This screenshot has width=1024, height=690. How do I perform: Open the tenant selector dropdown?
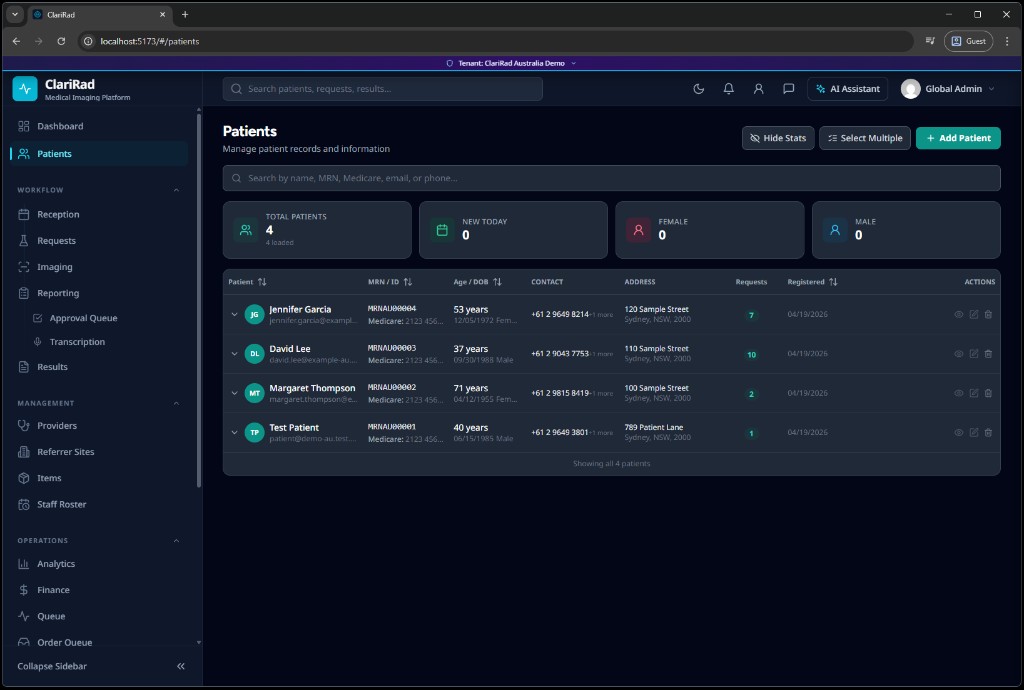tap(511, 63)
